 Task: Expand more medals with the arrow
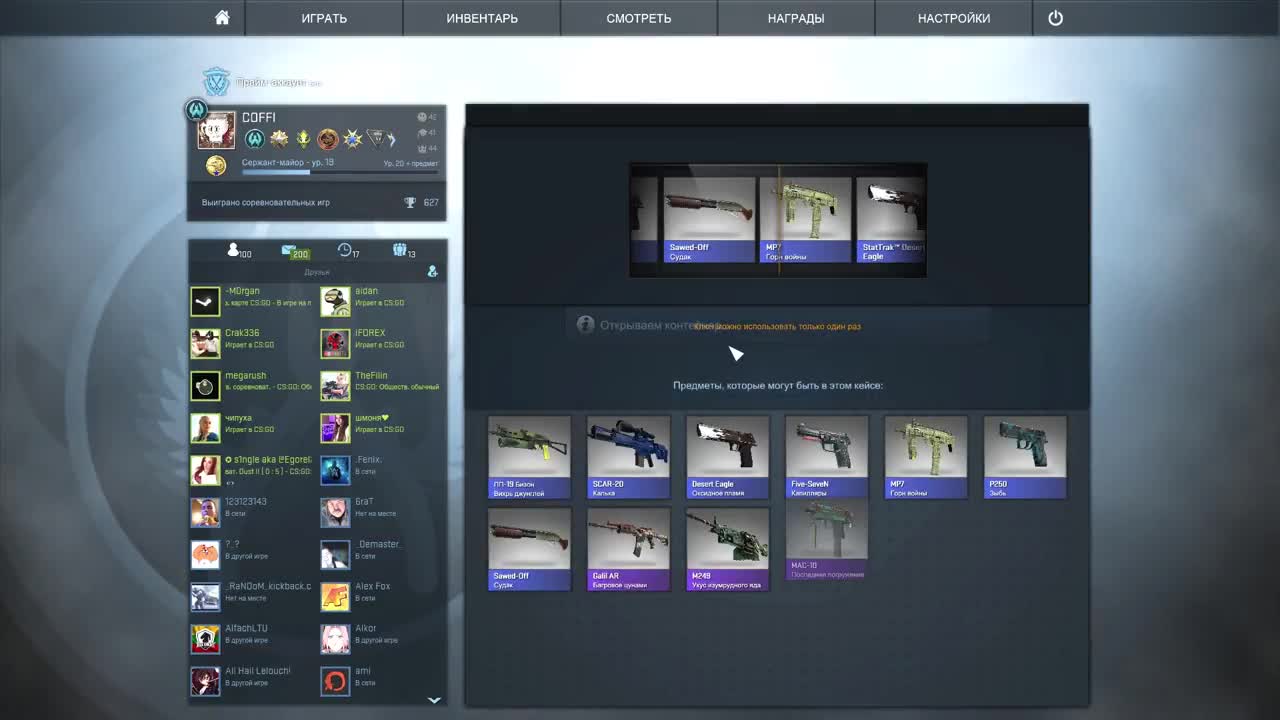(x=392, y=139)
